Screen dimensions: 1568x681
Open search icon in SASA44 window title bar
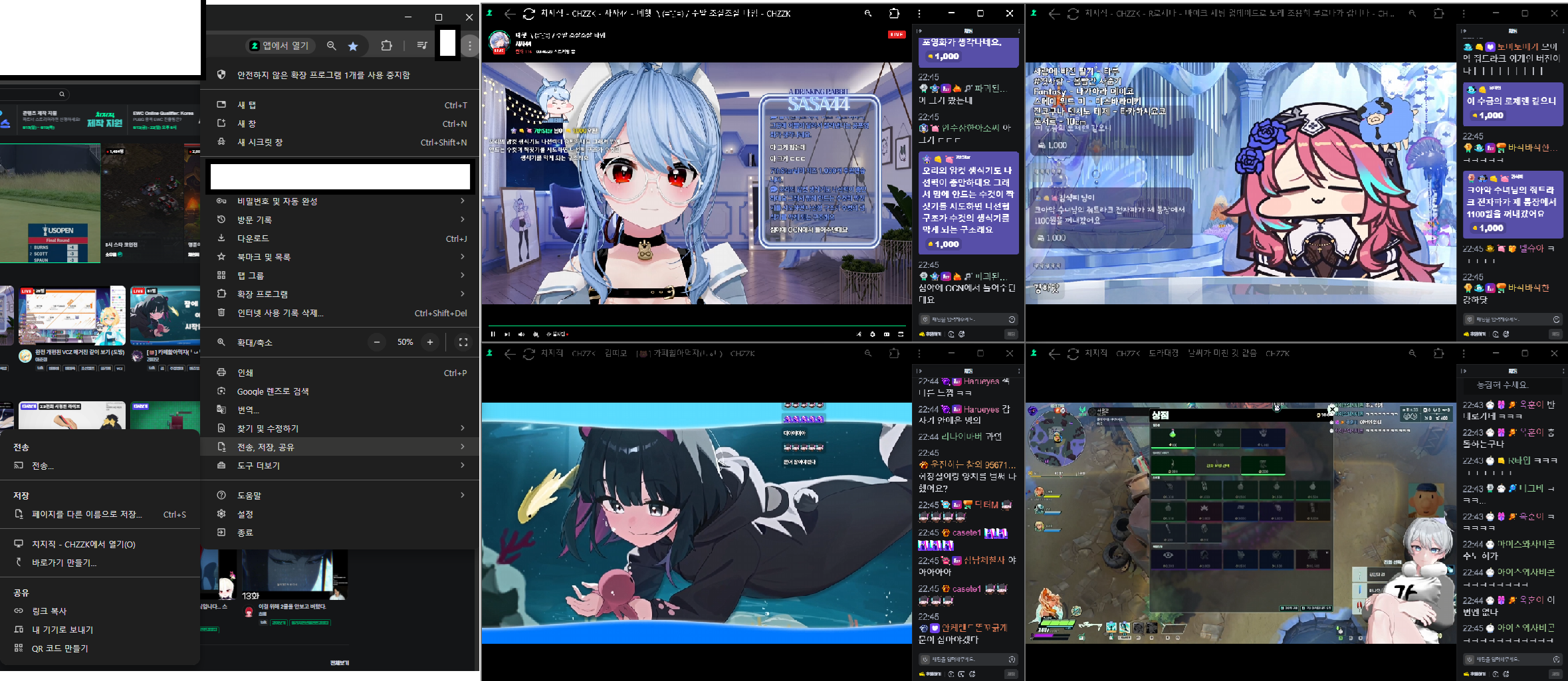coord(868,13)
